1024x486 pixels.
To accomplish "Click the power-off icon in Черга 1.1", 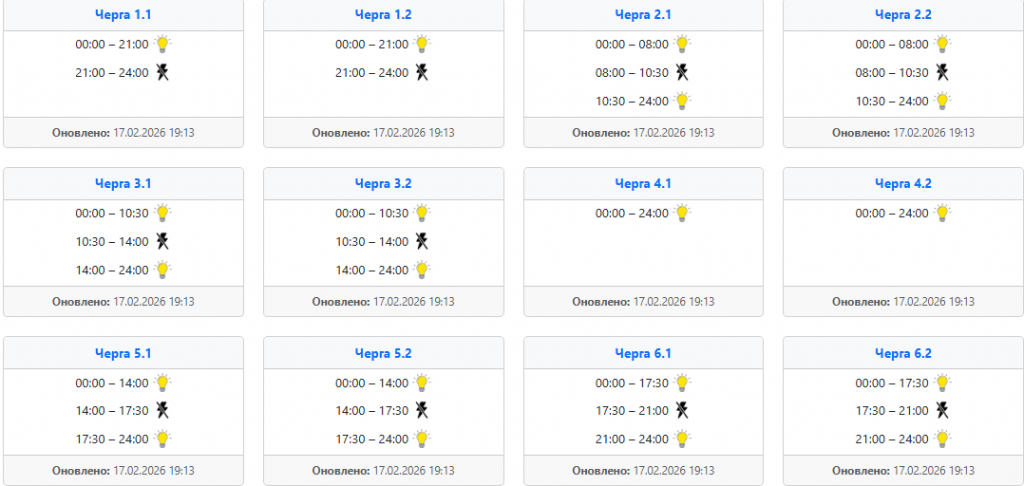I will point(162,72).
